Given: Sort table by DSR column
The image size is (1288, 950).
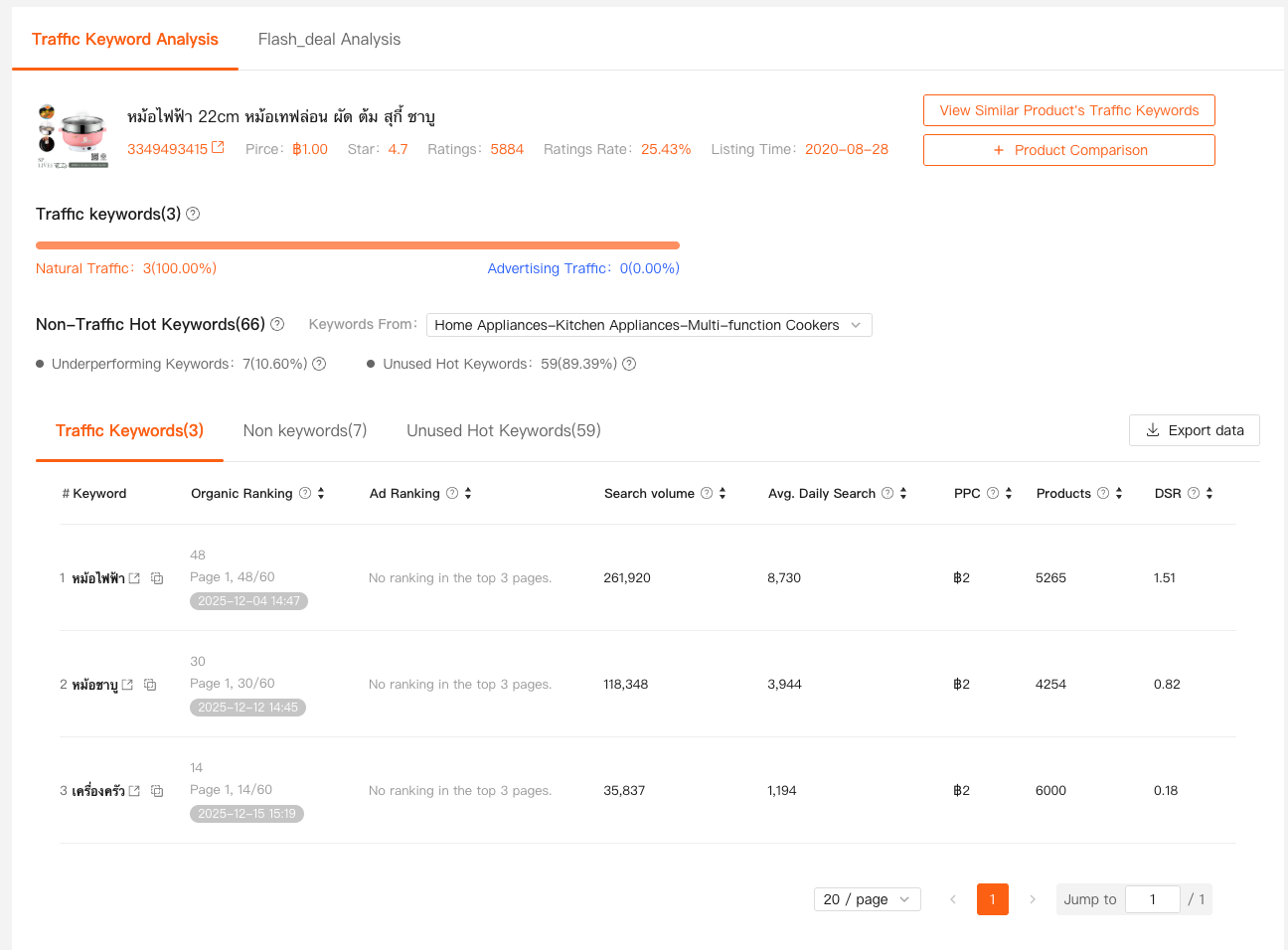Looking at the screenshot, I should (1209, 493).
